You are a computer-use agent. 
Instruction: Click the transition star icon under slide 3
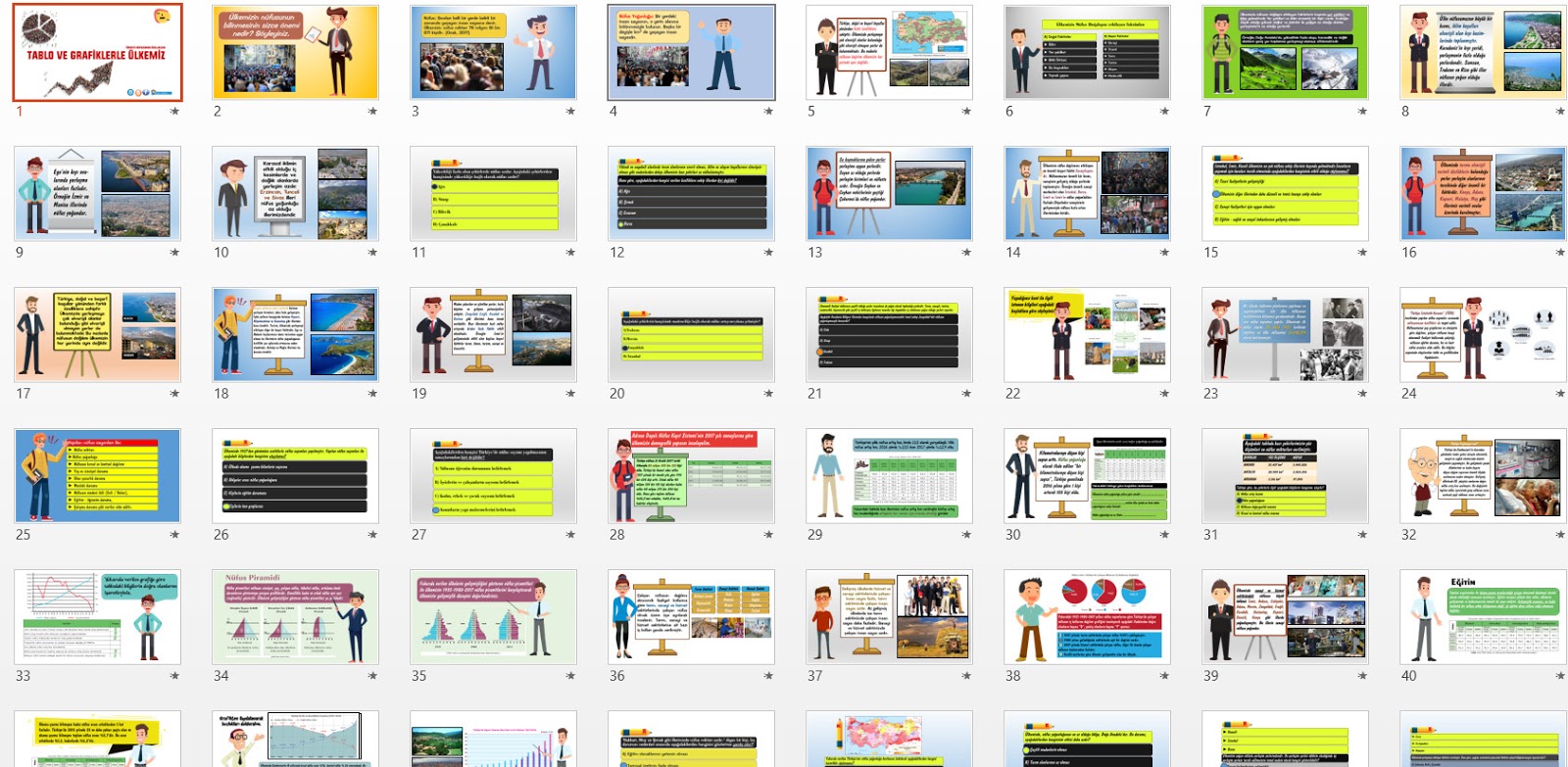pyautogui.click(x=570, y=112)
